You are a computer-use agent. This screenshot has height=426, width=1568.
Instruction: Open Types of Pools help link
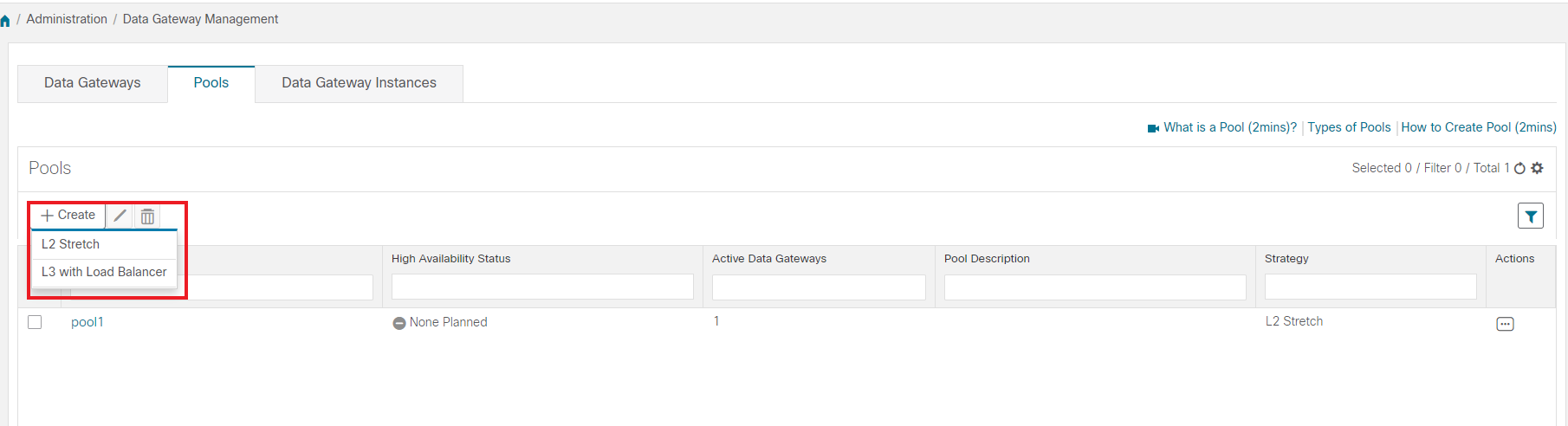pyautogui.click(x=1349, y=127)
